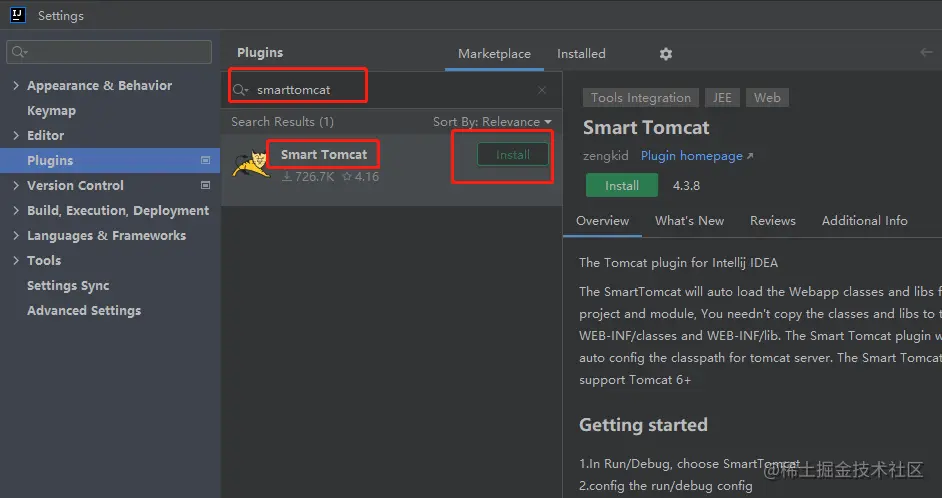
Task: Click the Web tag
Action: click(767, 98)
